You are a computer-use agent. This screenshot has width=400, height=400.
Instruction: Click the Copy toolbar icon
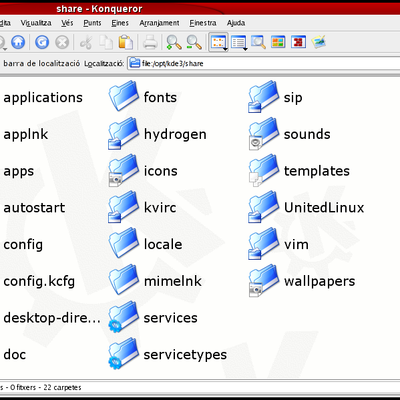coord(106,43)
